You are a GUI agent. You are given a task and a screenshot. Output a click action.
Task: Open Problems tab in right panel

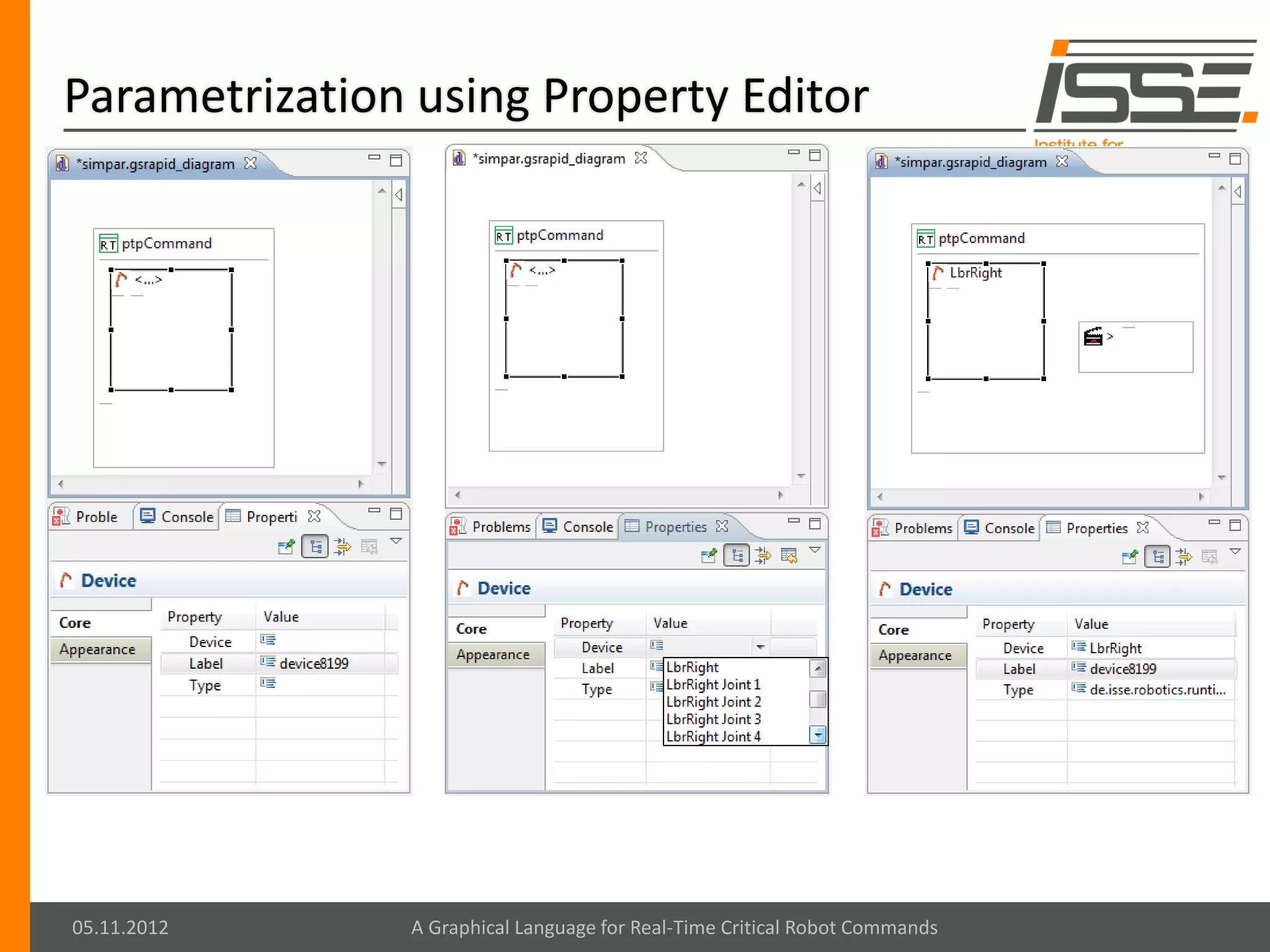point(912,528)
